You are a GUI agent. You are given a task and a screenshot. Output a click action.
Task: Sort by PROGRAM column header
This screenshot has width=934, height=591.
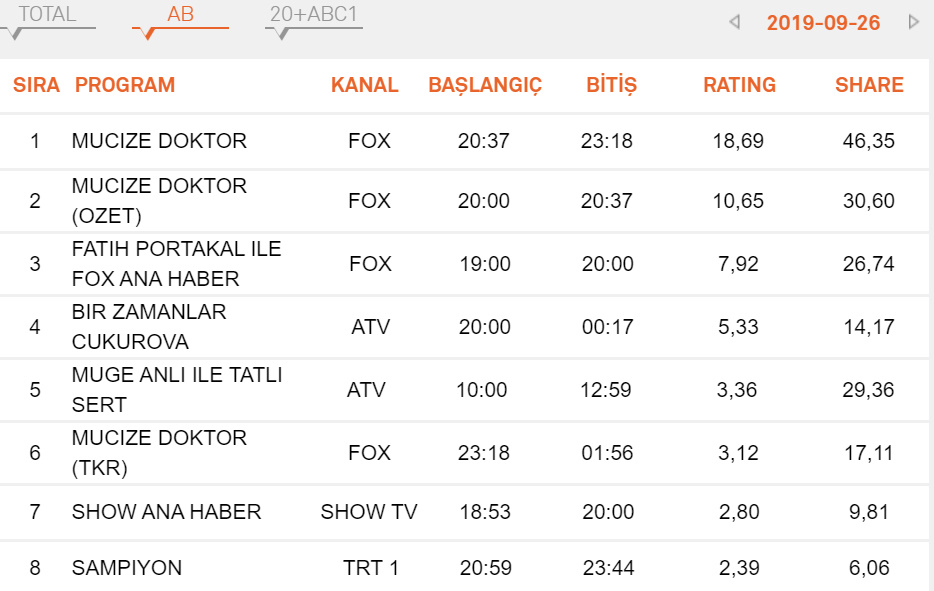click(x=125, y=86)
